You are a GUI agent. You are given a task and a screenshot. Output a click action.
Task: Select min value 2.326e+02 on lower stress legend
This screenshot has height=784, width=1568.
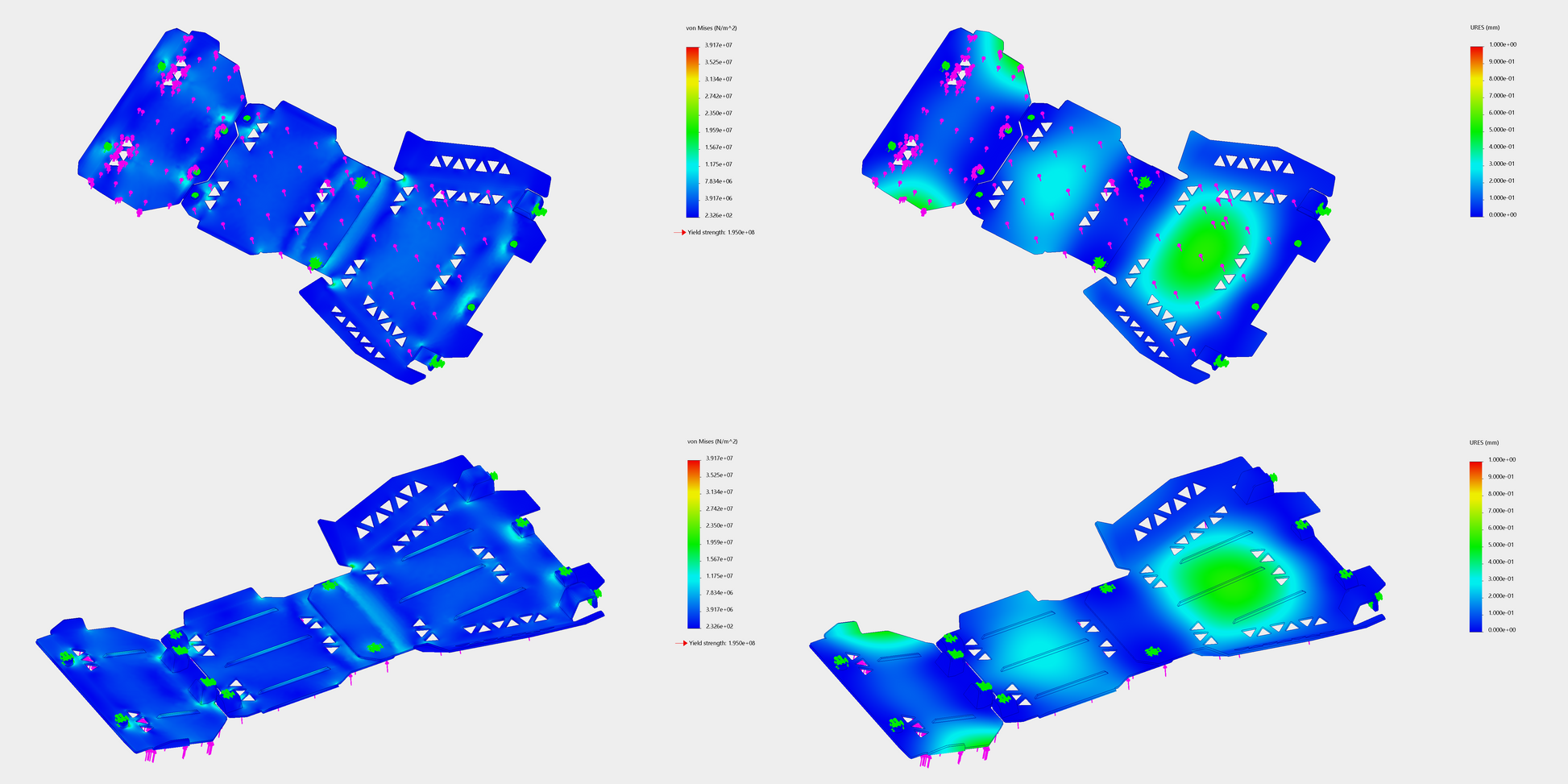719,626
